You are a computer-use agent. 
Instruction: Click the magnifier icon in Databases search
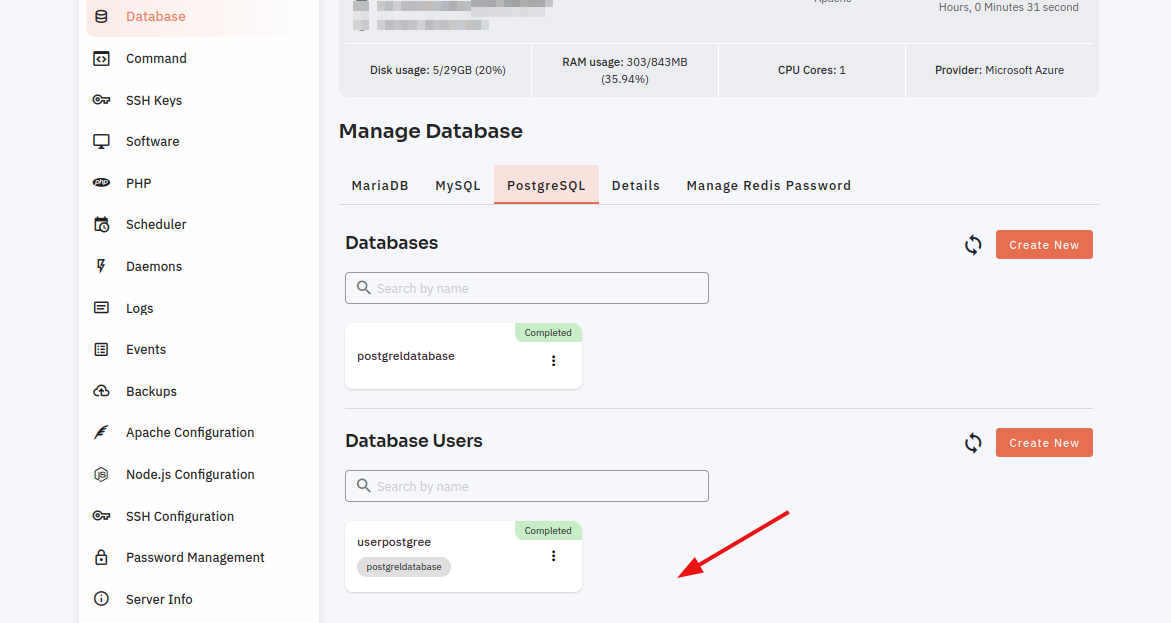[364, 288]
